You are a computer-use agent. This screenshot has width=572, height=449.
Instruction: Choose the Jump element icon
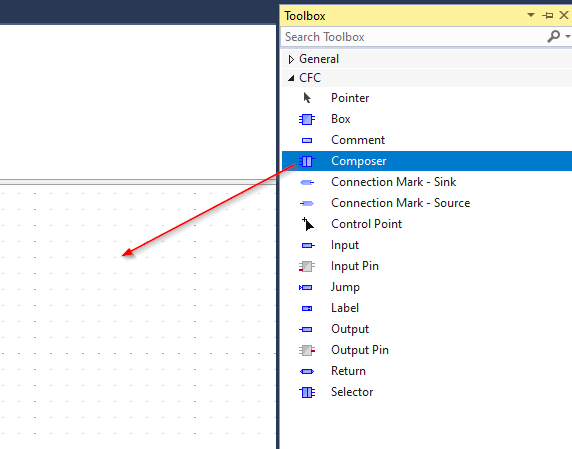306,287
